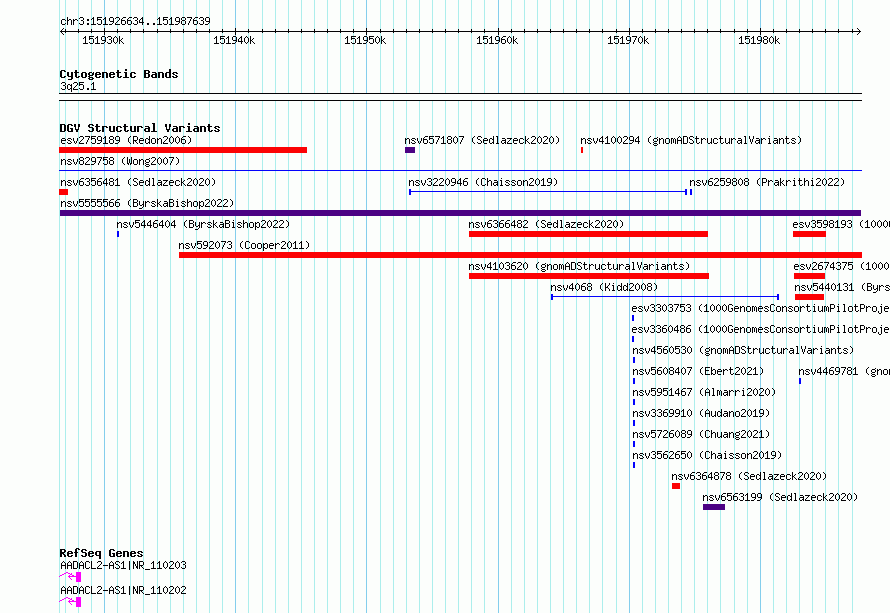Open the esv3360486 variant label
The height and width of the screenshot is (613, 890).
[x=760, y=329]
